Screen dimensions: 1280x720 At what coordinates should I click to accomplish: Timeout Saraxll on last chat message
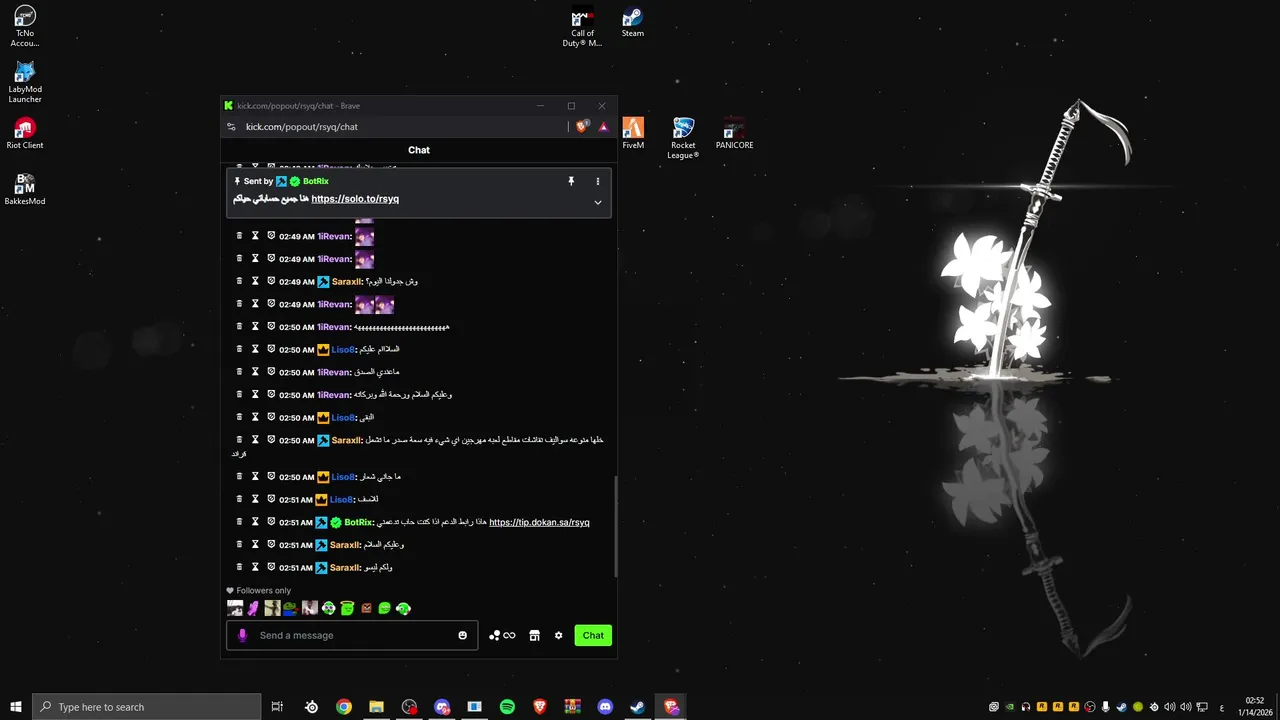(255, 567)
